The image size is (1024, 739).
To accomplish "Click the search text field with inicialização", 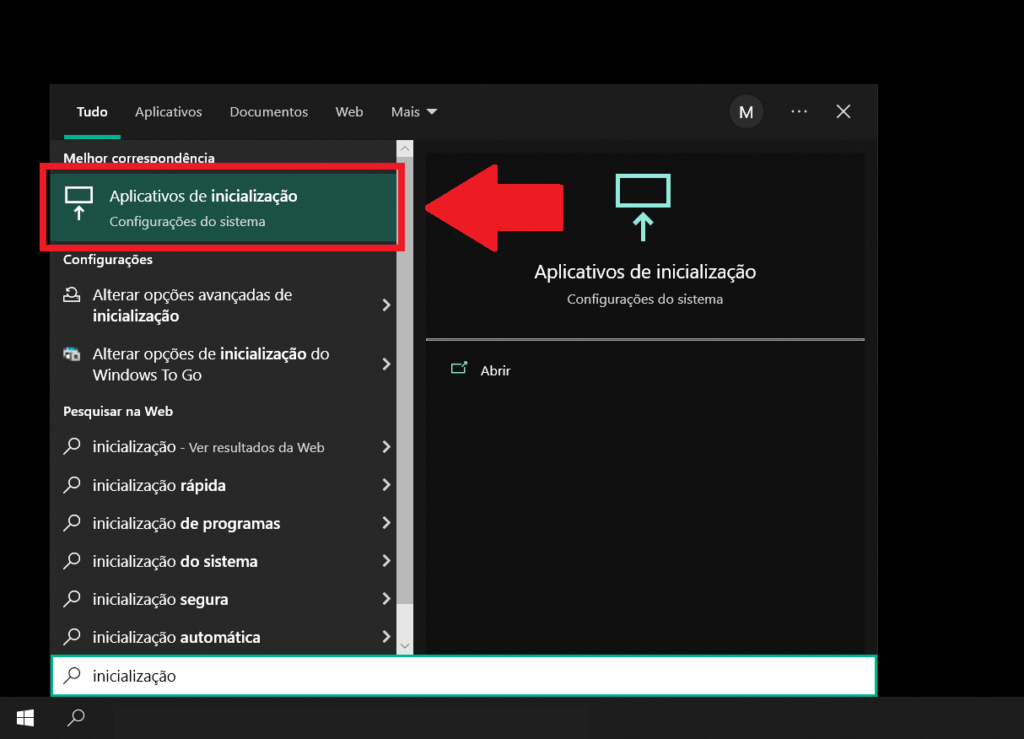I will pos(464,676).
